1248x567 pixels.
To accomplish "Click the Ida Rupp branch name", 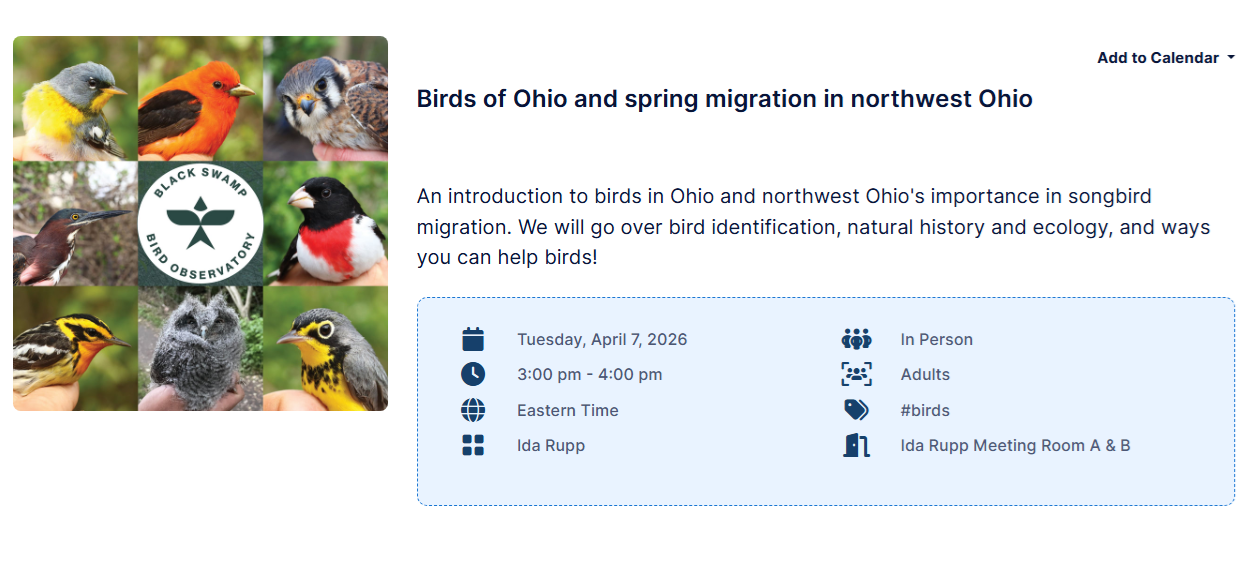I will 551,445.
